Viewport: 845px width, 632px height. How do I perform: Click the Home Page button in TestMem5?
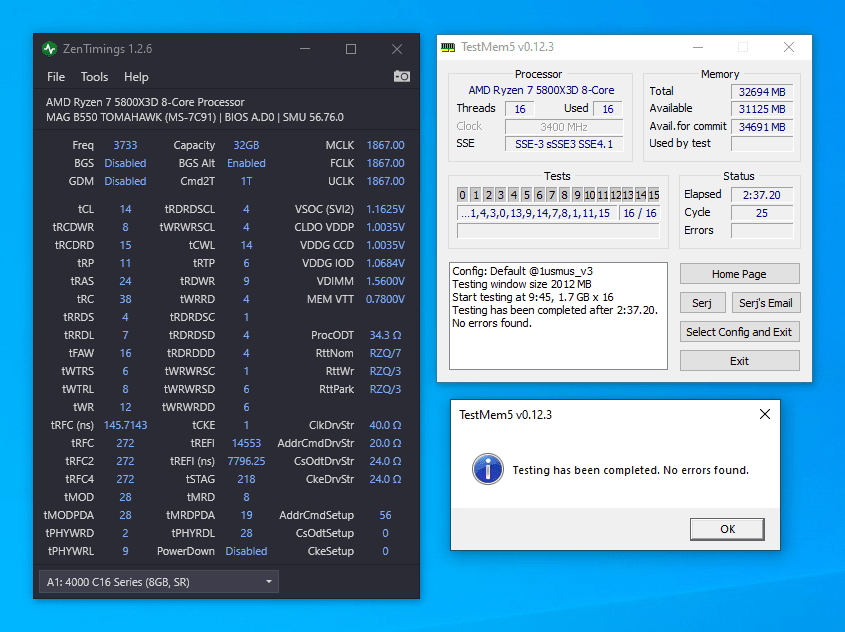tap(739, 274)
